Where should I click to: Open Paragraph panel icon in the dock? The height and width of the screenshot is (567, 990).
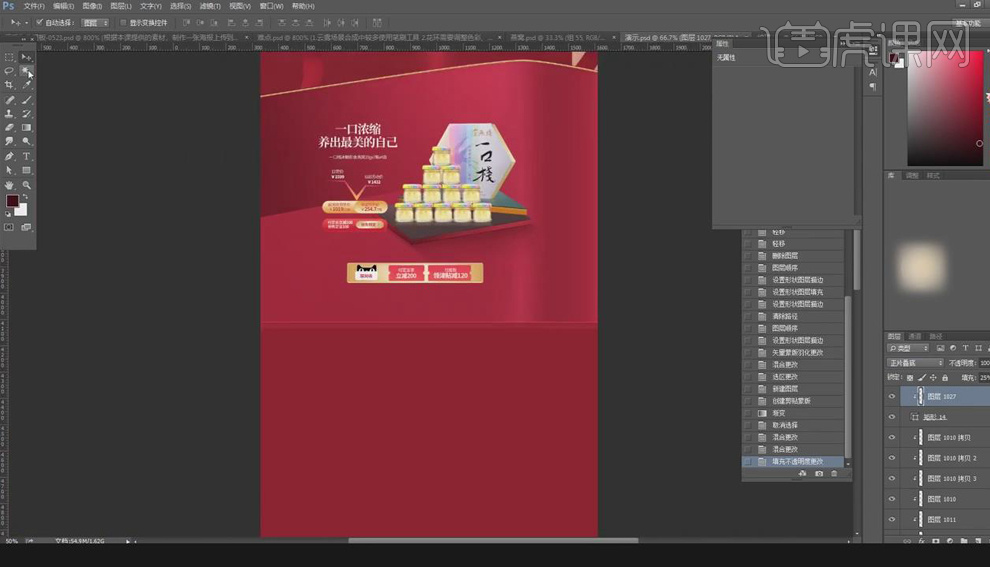click(873, 87)
